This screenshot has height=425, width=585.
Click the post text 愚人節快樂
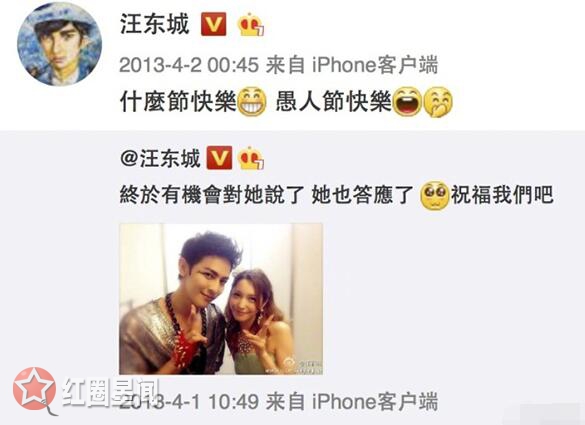pyautogui.click(x=333, y=102)
